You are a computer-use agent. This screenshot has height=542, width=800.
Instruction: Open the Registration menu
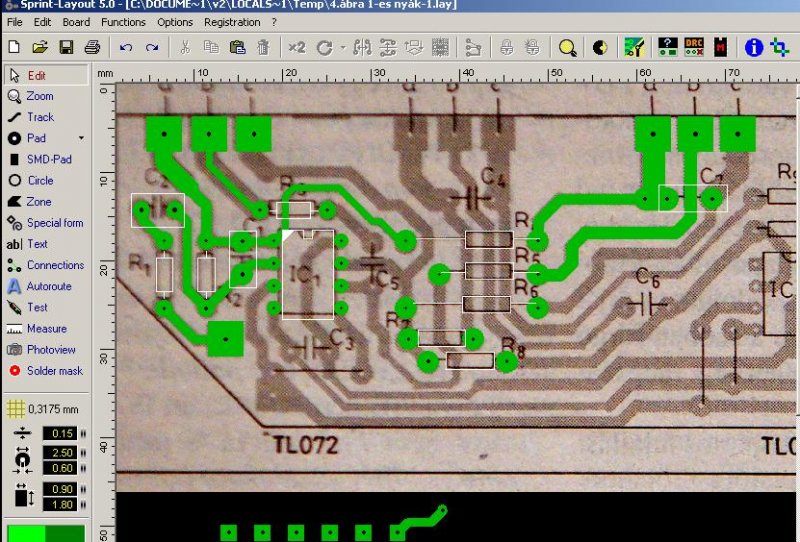[x=232, y=22]
